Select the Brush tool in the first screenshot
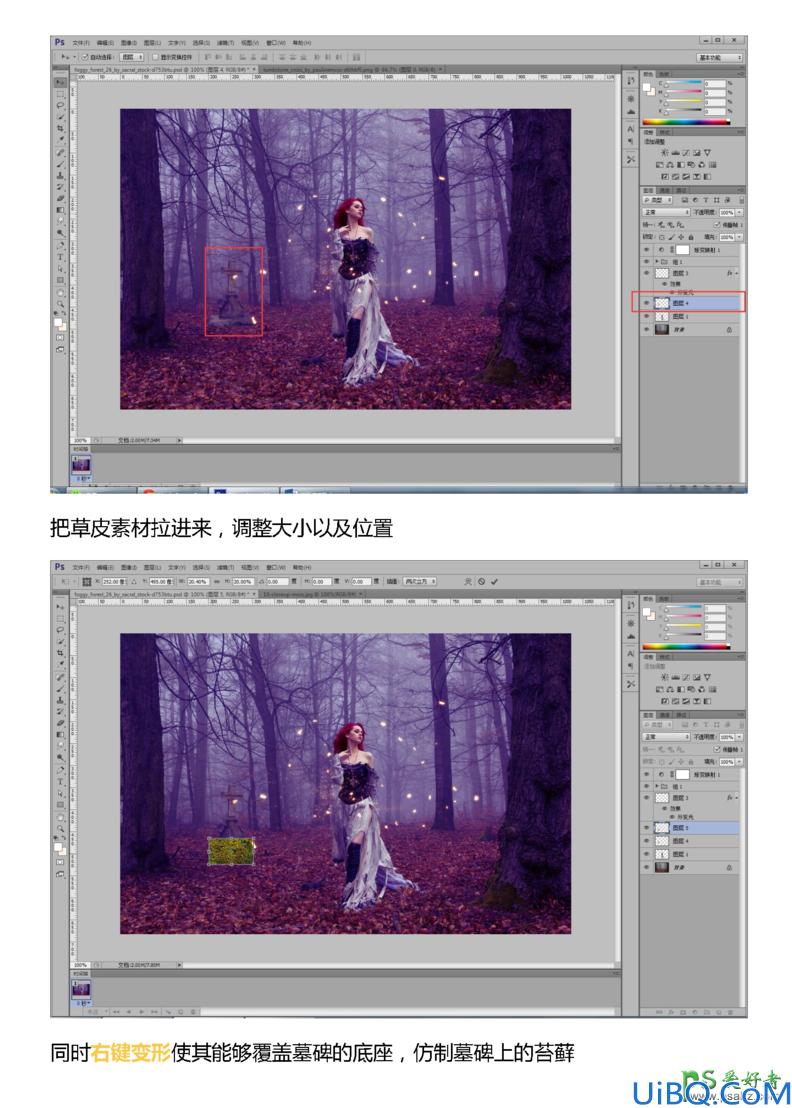This screenshot has width=792, height=1108. 60,164
